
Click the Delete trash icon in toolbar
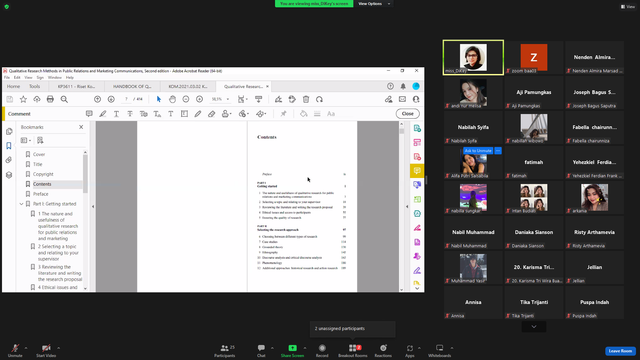(306, 99)
